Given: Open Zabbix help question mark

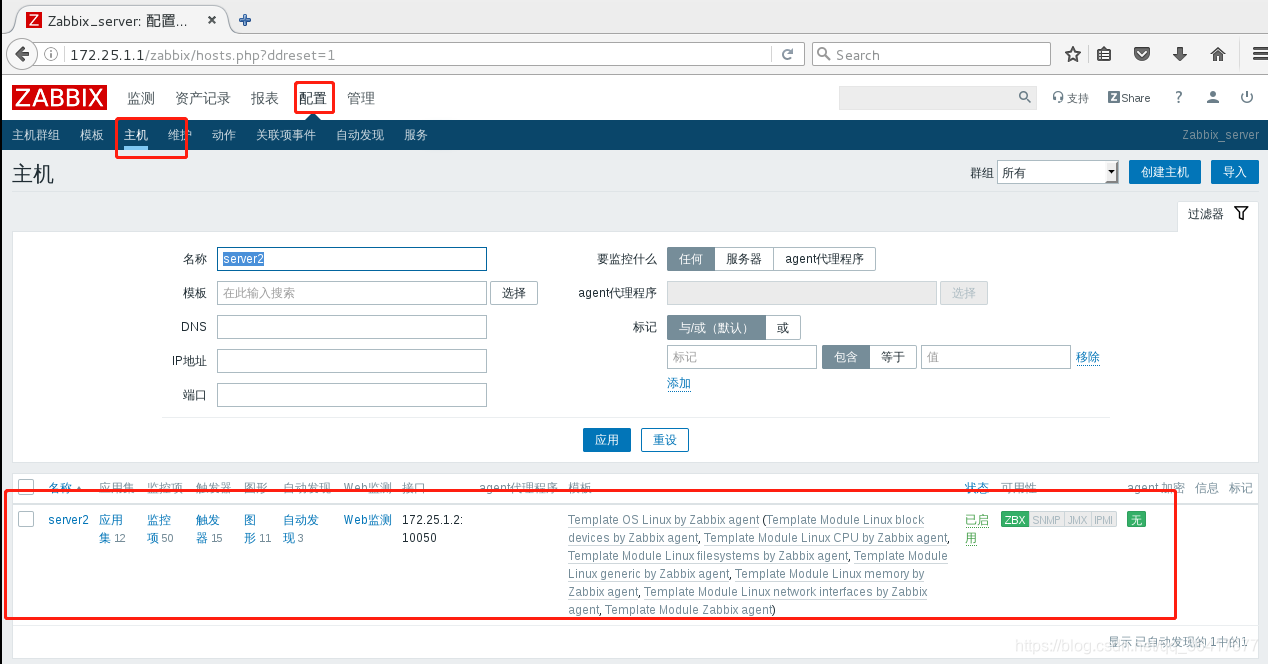Looking at the screenshot, I should click(x=1178, y=97).
